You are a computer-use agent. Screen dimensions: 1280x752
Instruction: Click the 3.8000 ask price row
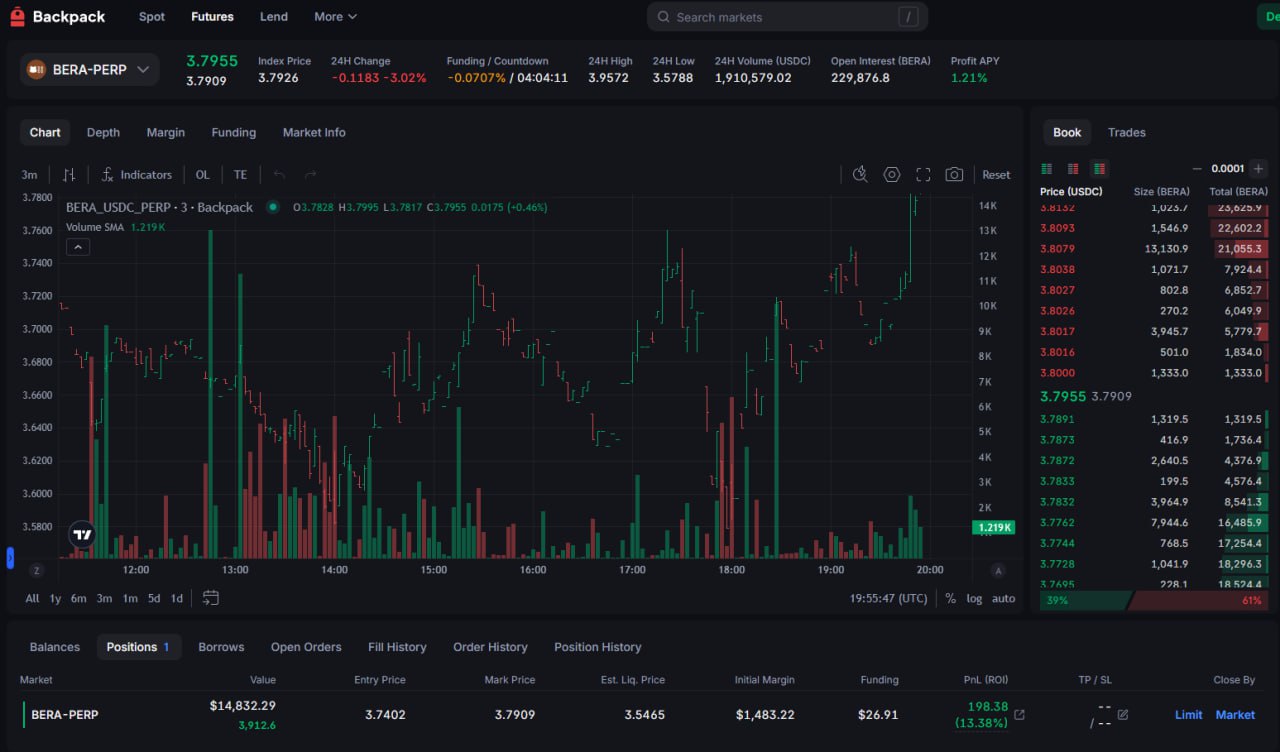point(1154,373)
